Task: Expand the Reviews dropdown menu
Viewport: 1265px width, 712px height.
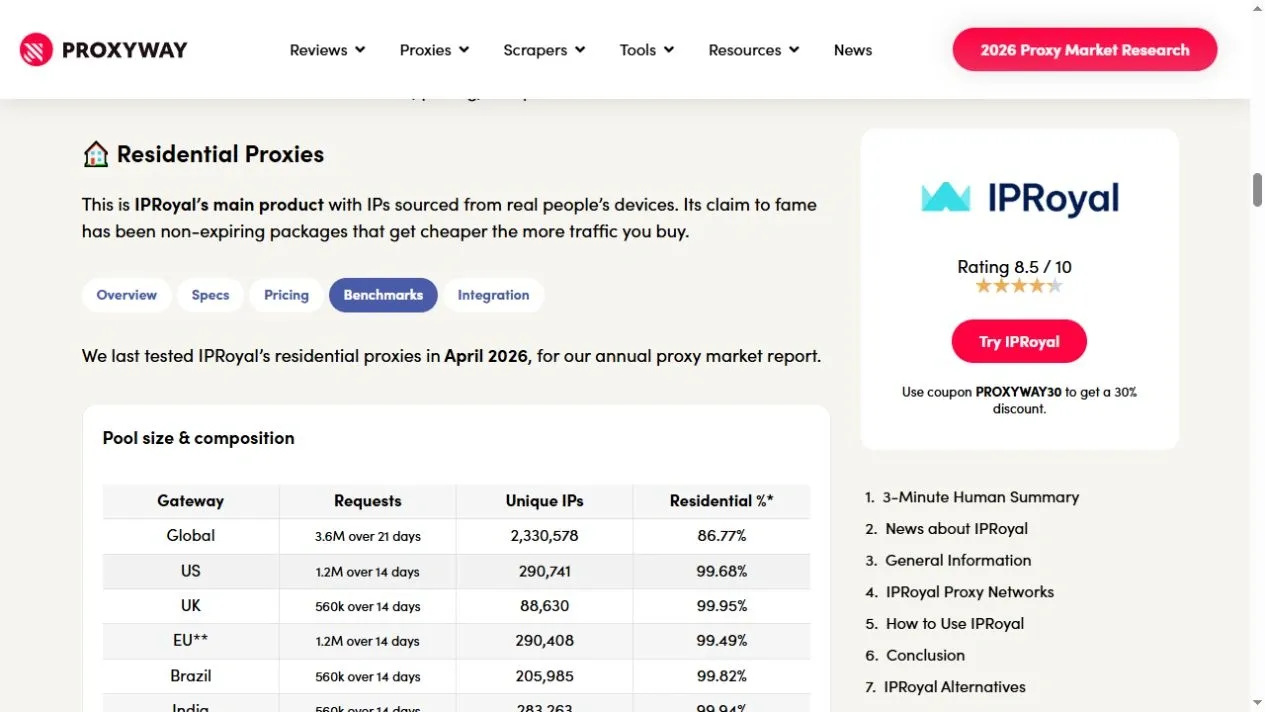Action: (x=327, y=50)
